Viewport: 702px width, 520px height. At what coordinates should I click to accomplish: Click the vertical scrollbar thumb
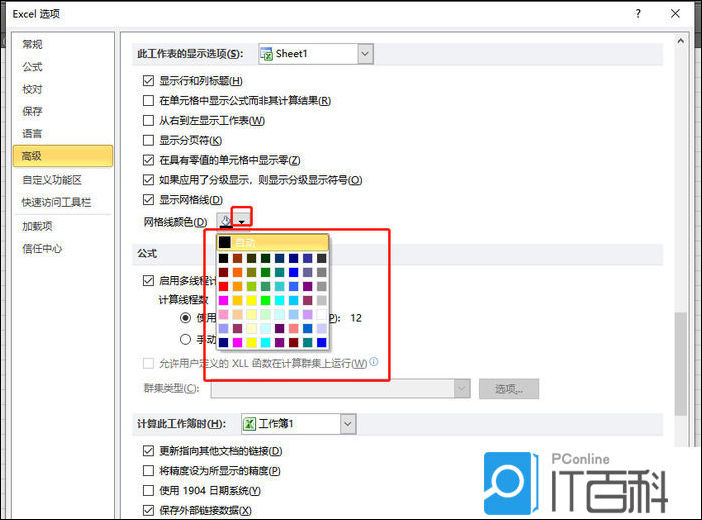click(x=681, y=364)
